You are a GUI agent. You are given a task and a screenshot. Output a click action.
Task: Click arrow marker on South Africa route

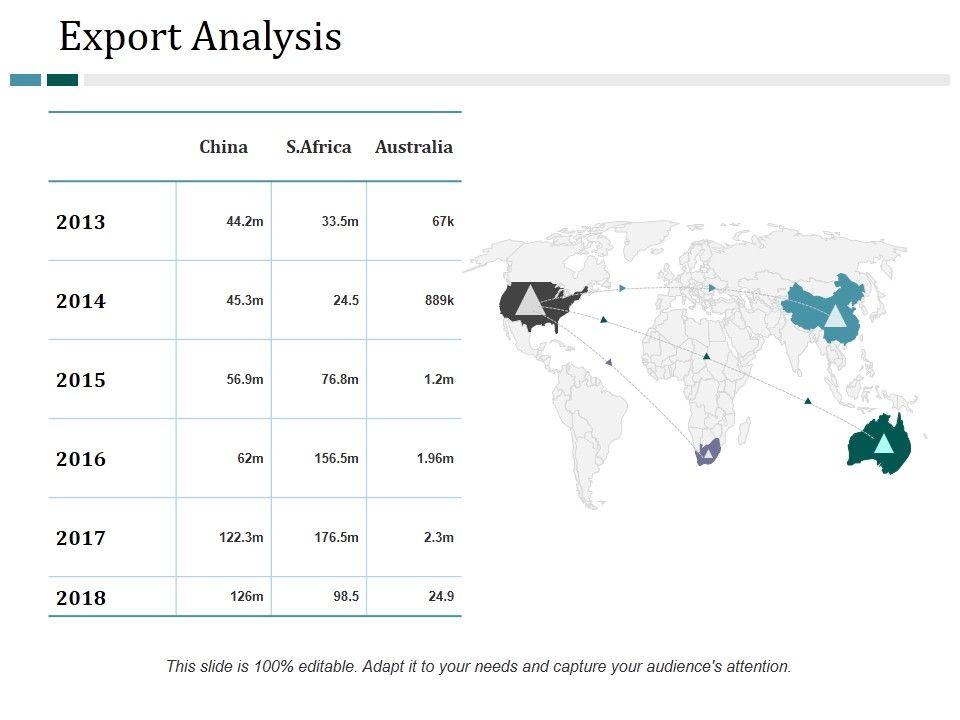608,361
